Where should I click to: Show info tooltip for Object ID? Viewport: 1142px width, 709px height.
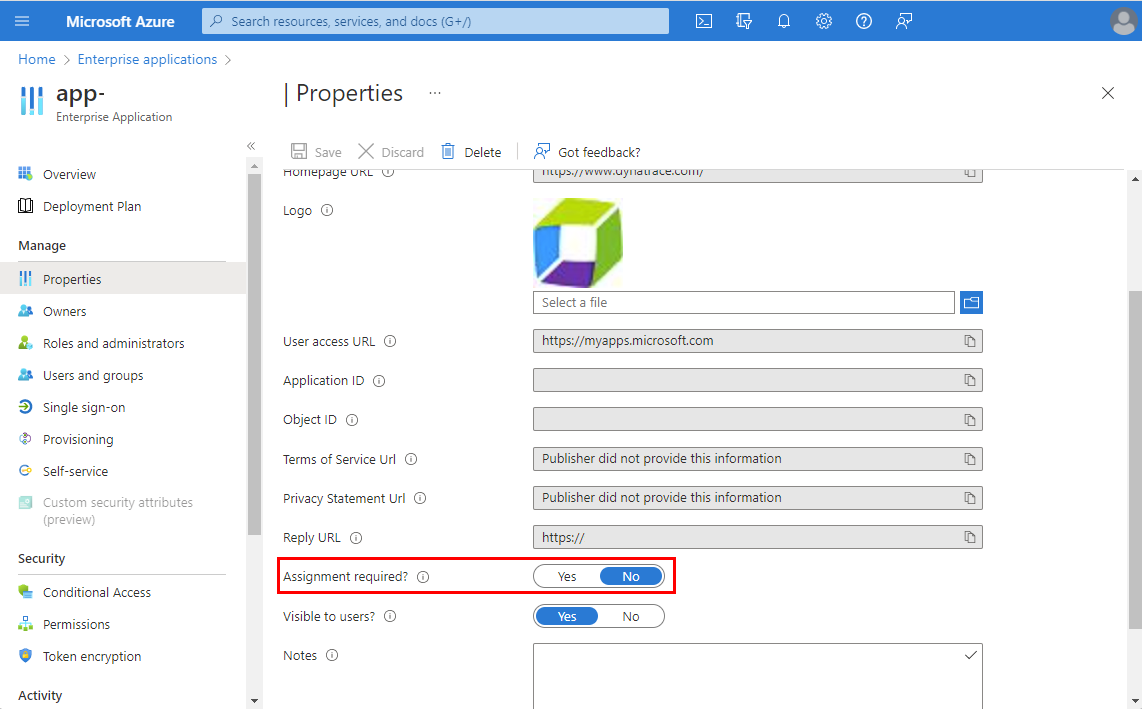353,420
